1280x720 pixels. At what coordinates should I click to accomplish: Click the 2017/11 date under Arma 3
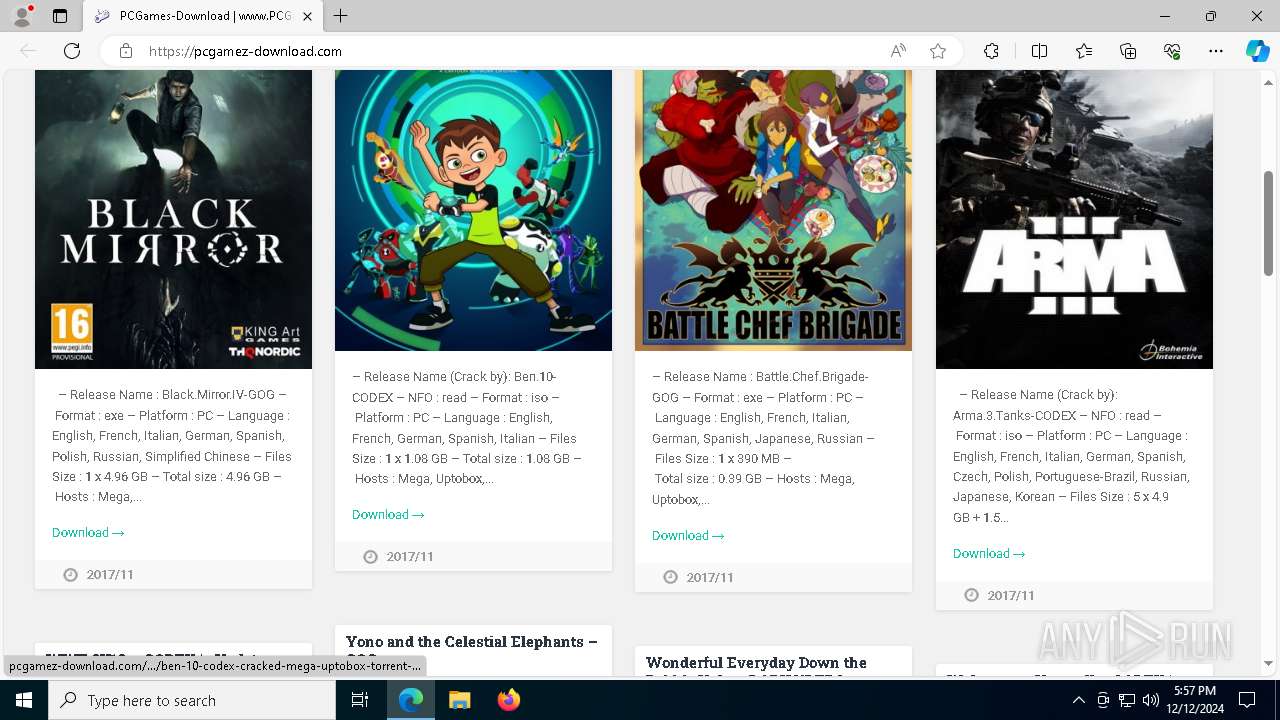(x=1011, y=596)
